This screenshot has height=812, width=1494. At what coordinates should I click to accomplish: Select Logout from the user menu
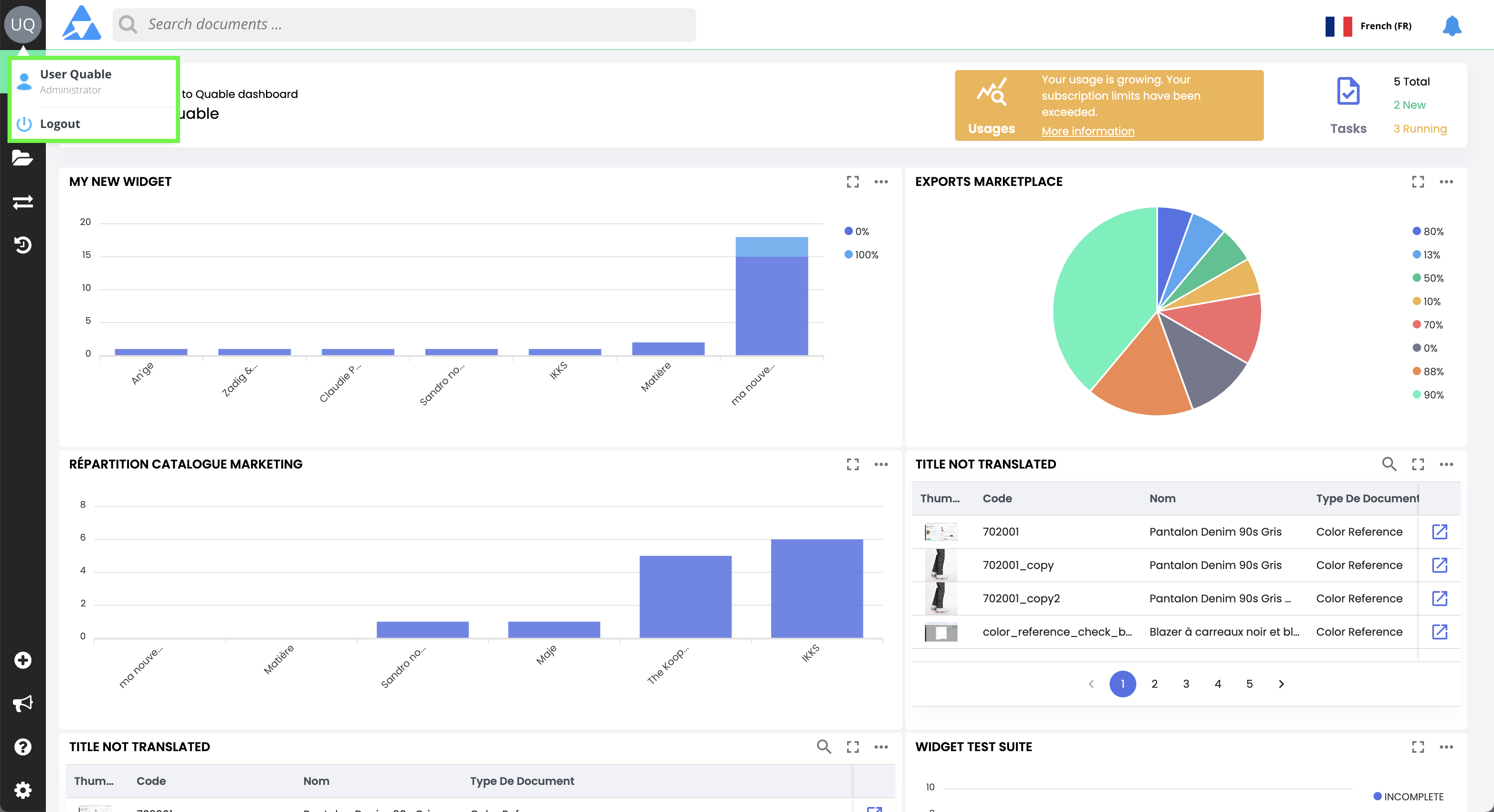60,123
